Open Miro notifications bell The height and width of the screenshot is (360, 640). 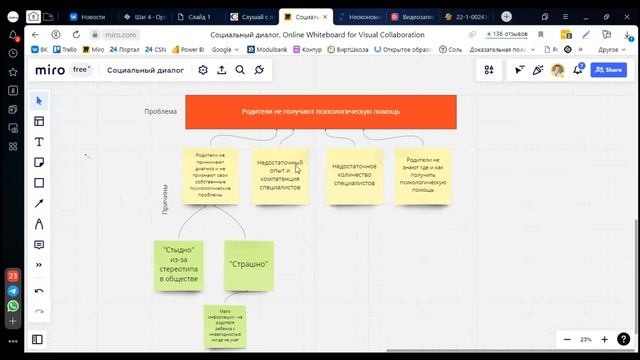[x=578, y=69]
